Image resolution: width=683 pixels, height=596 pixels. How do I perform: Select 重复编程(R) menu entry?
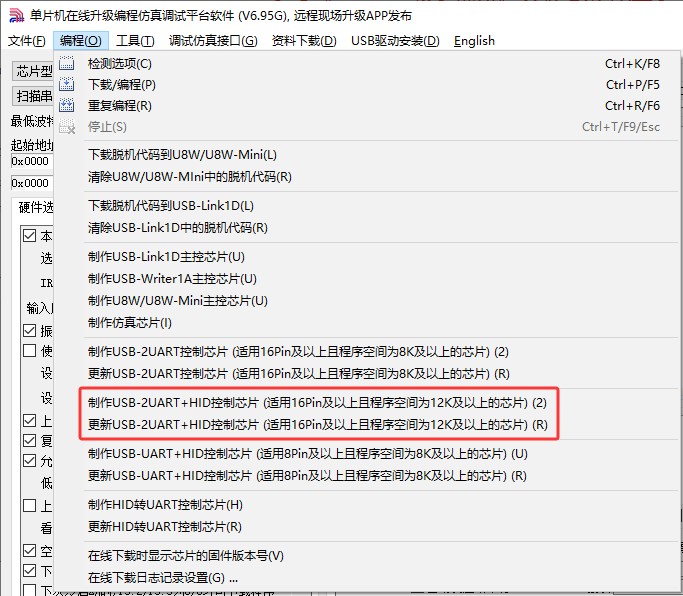368,105
